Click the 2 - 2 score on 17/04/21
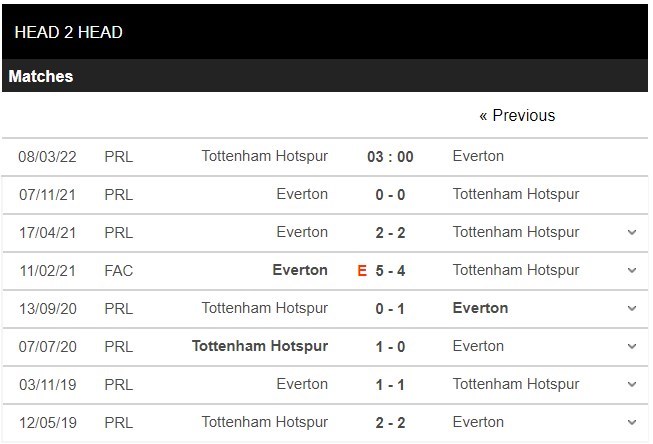 (390, 232)
